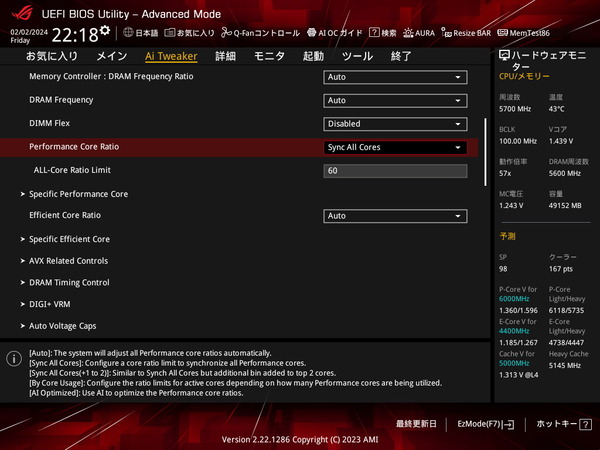The width and height of the screenshot is (600, 450).
Task: Switch to the 起動 tab
Action: [x=313, y=56]
